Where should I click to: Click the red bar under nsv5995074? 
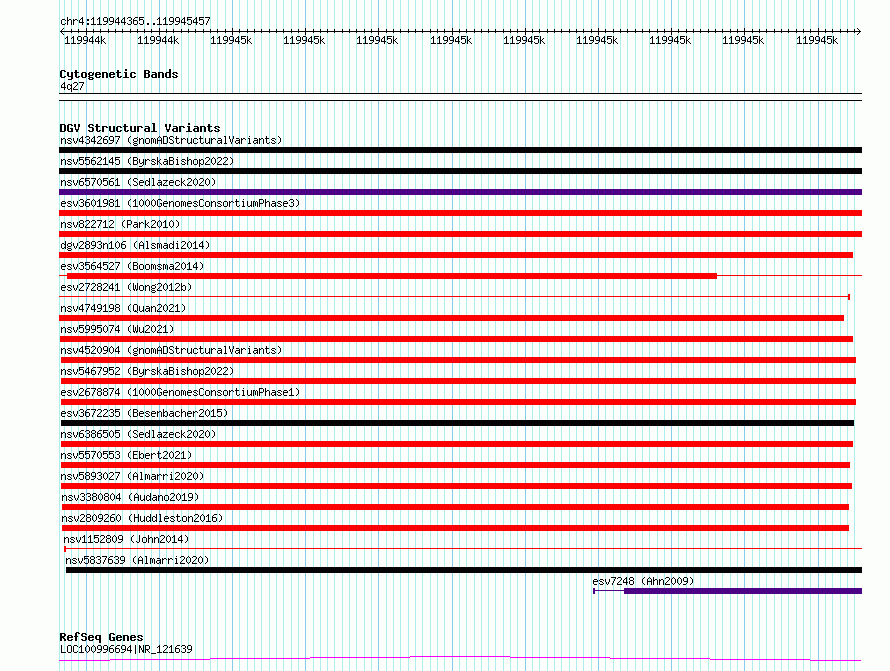click(x=456, y=339)
